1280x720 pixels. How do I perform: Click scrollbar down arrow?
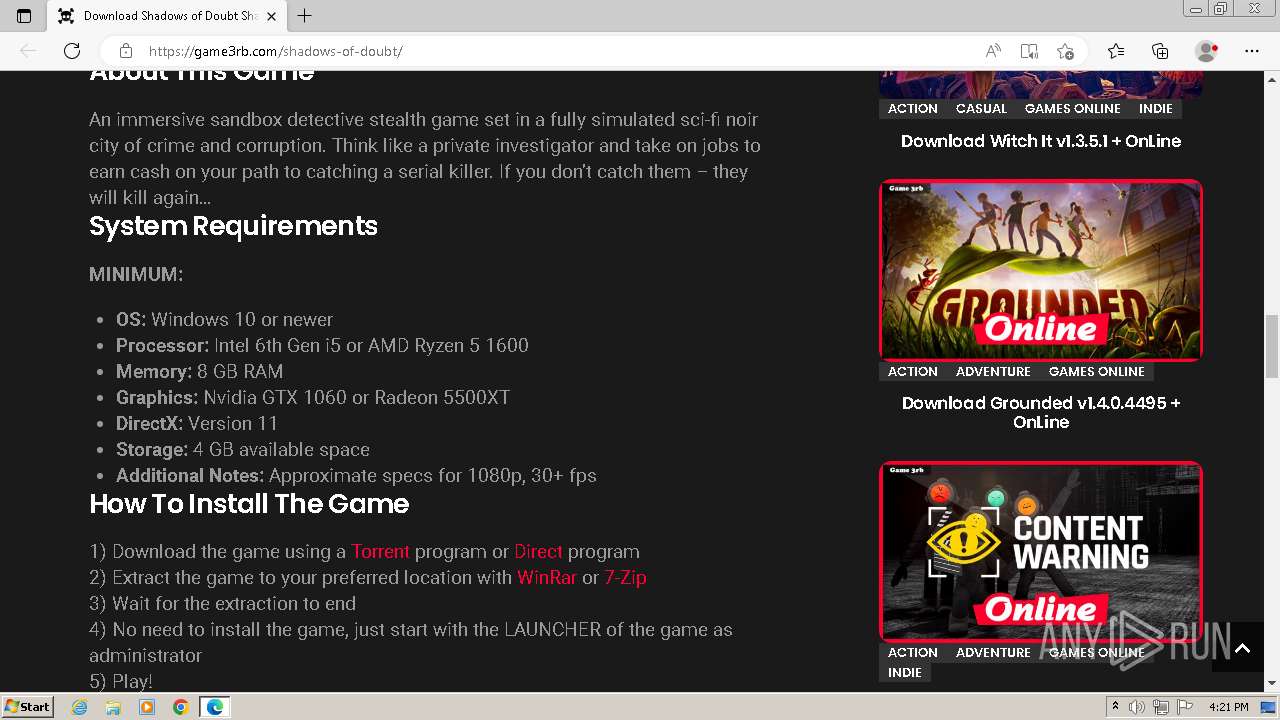point(1271,684)
